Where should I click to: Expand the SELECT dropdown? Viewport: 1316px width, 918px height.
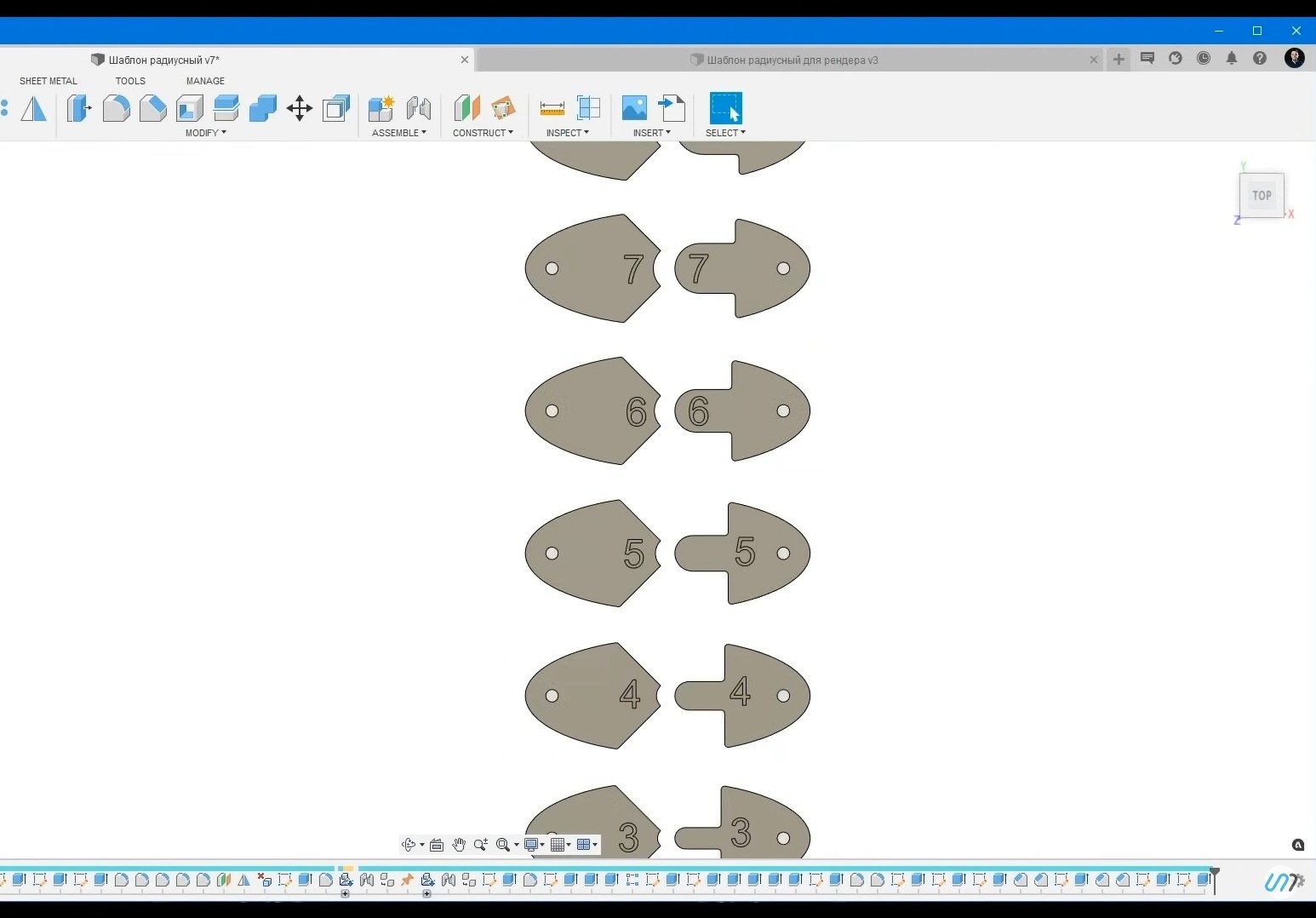point(725,133)
